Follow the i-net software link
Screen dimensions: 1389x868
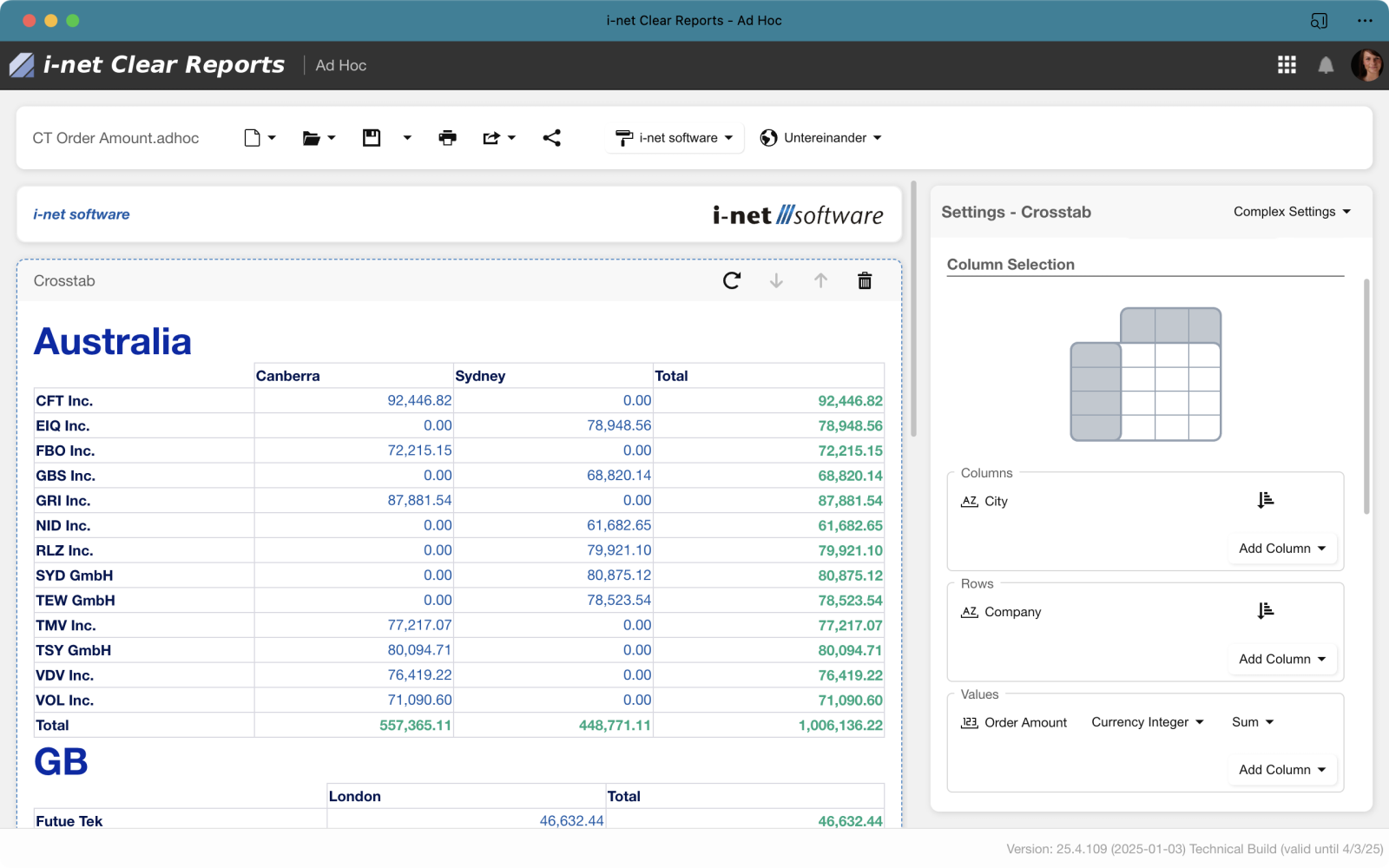(81, 214)
